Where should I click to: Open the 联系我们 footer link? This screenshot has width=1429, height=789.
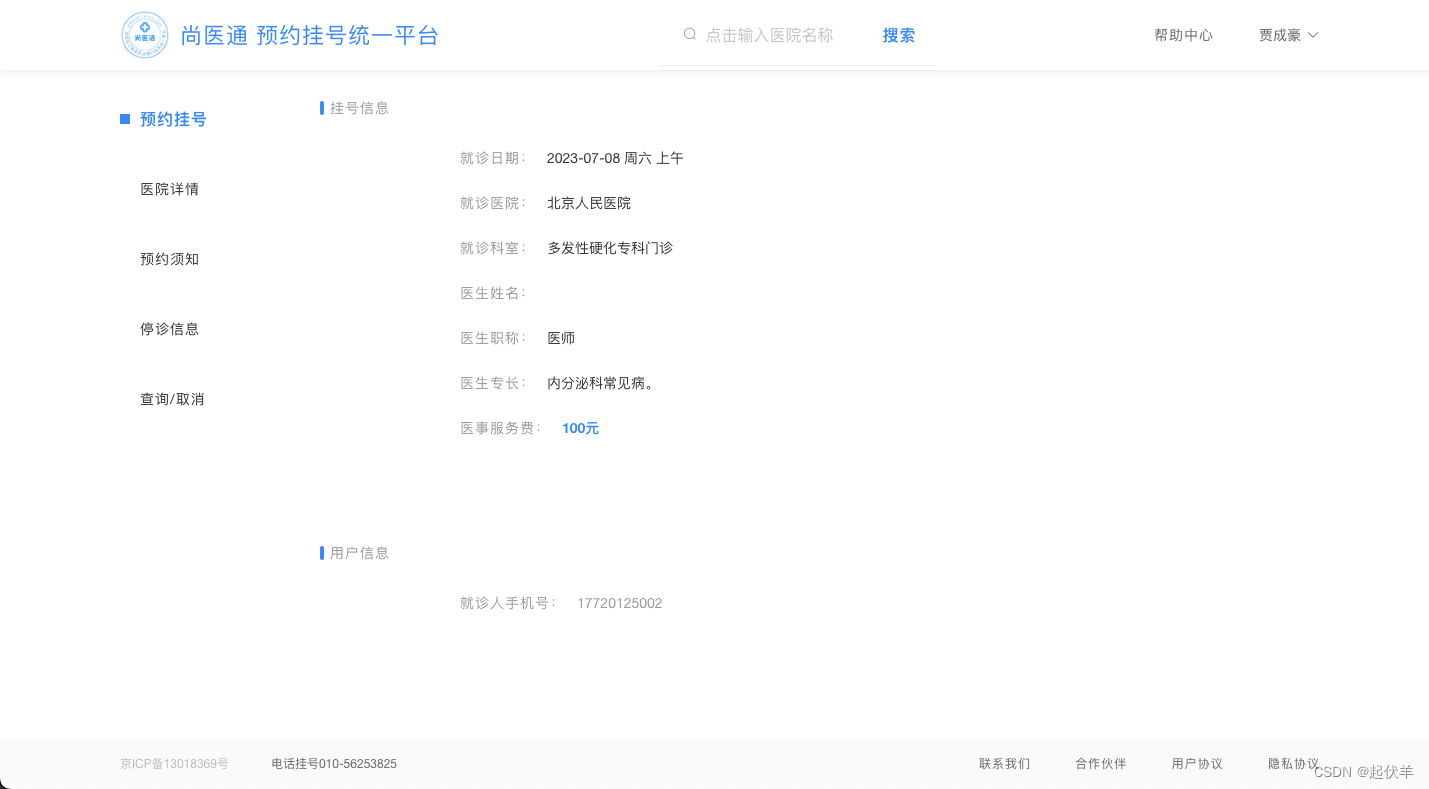click(x=1004, y=764)
